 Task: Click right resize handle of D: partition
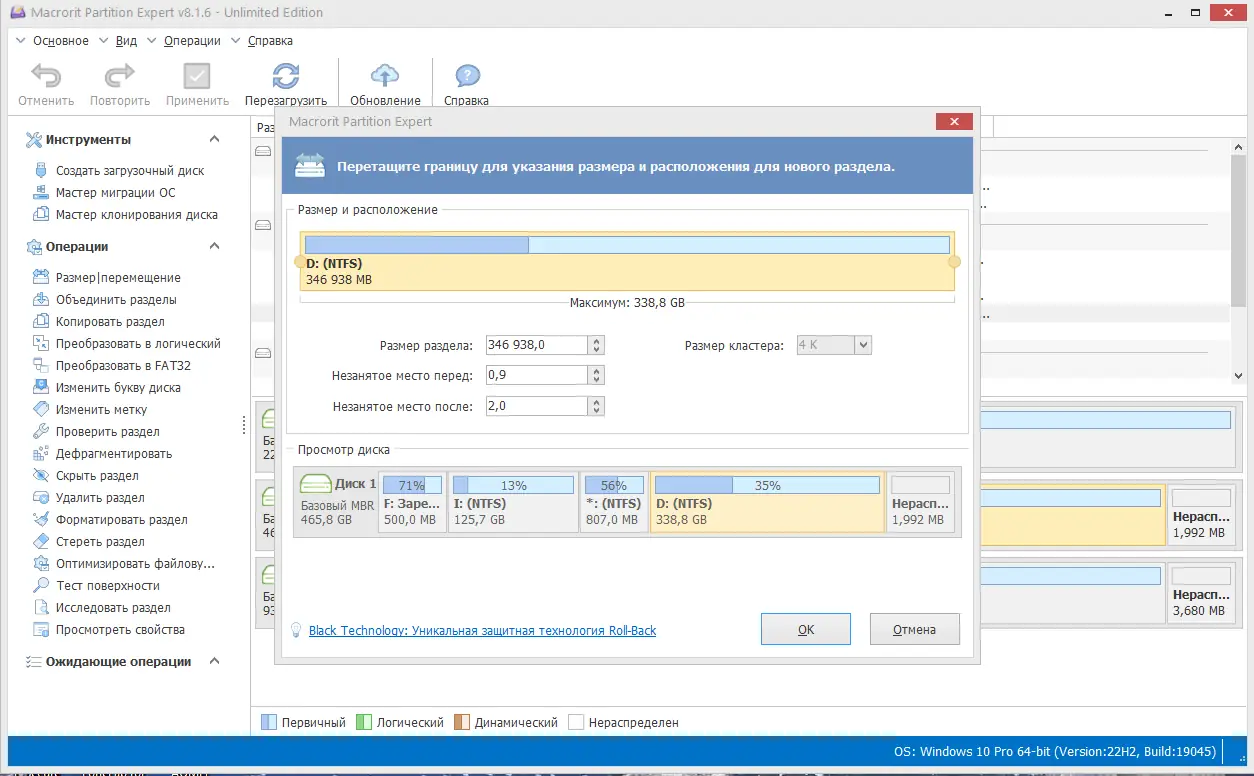tap(954, 261)
